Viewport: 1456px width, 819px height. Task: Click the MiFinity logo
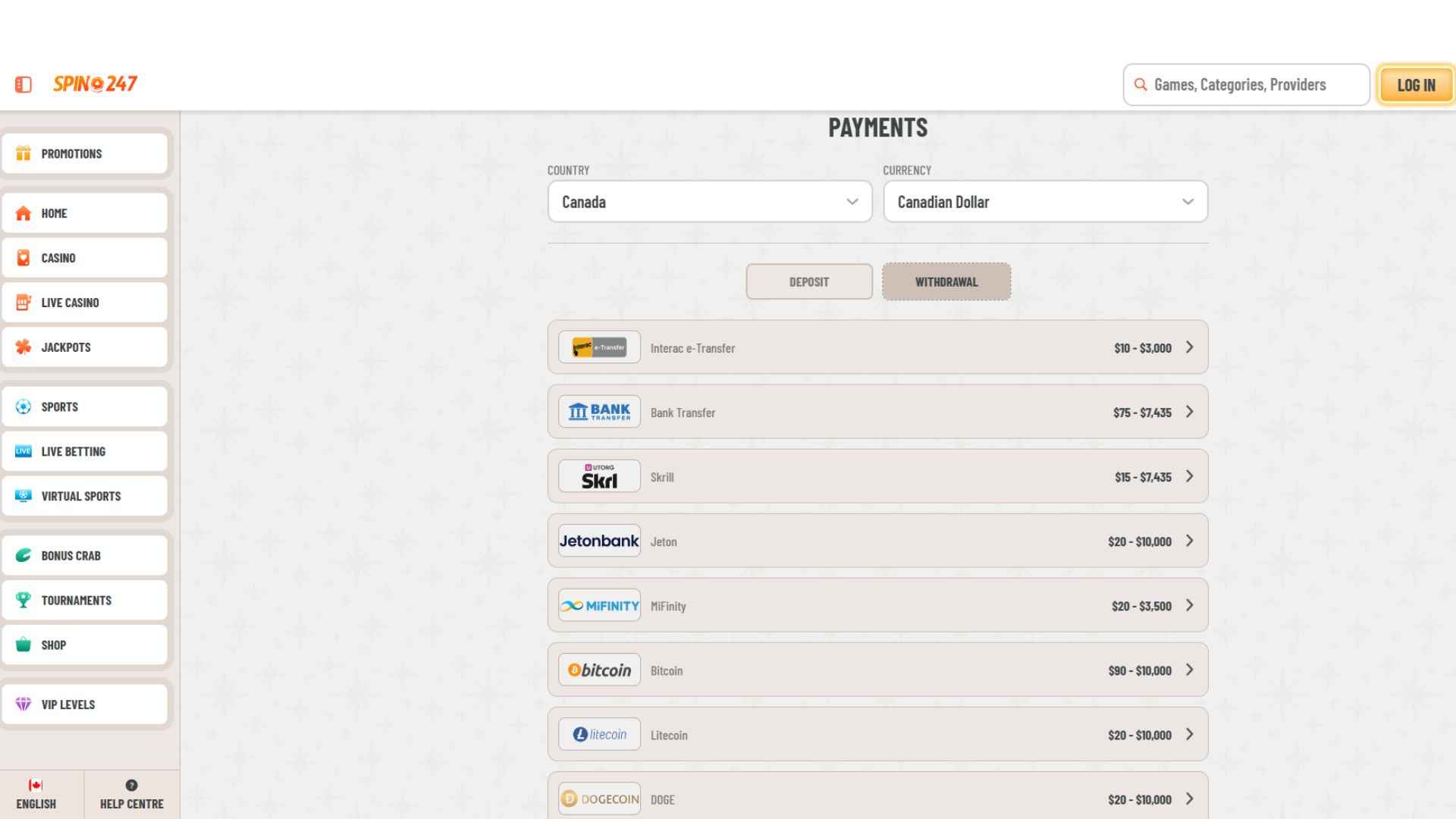click(x=599, y=605)
